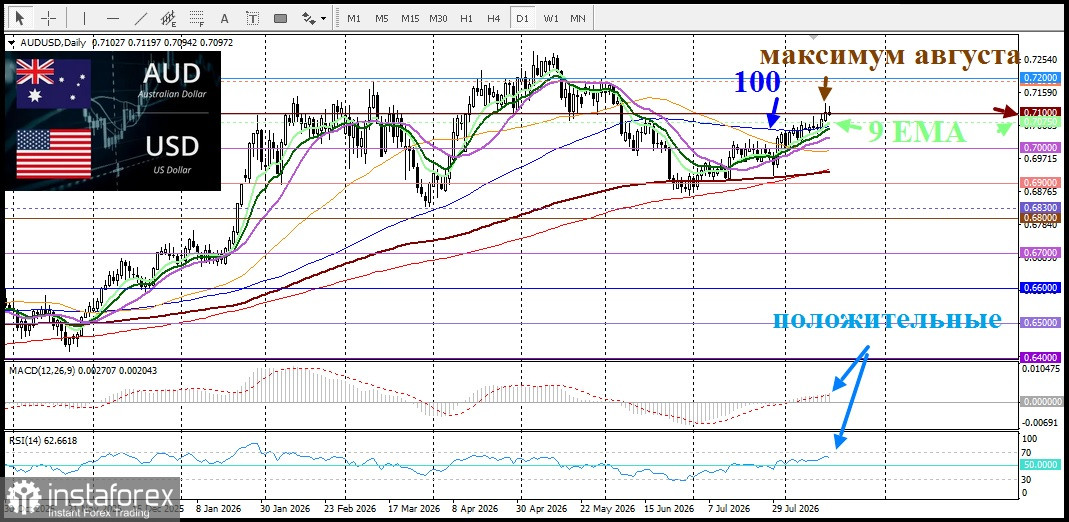Click the AUDUSD,Daily symbol label
The image size is (1069, 522).
[53, 43]
